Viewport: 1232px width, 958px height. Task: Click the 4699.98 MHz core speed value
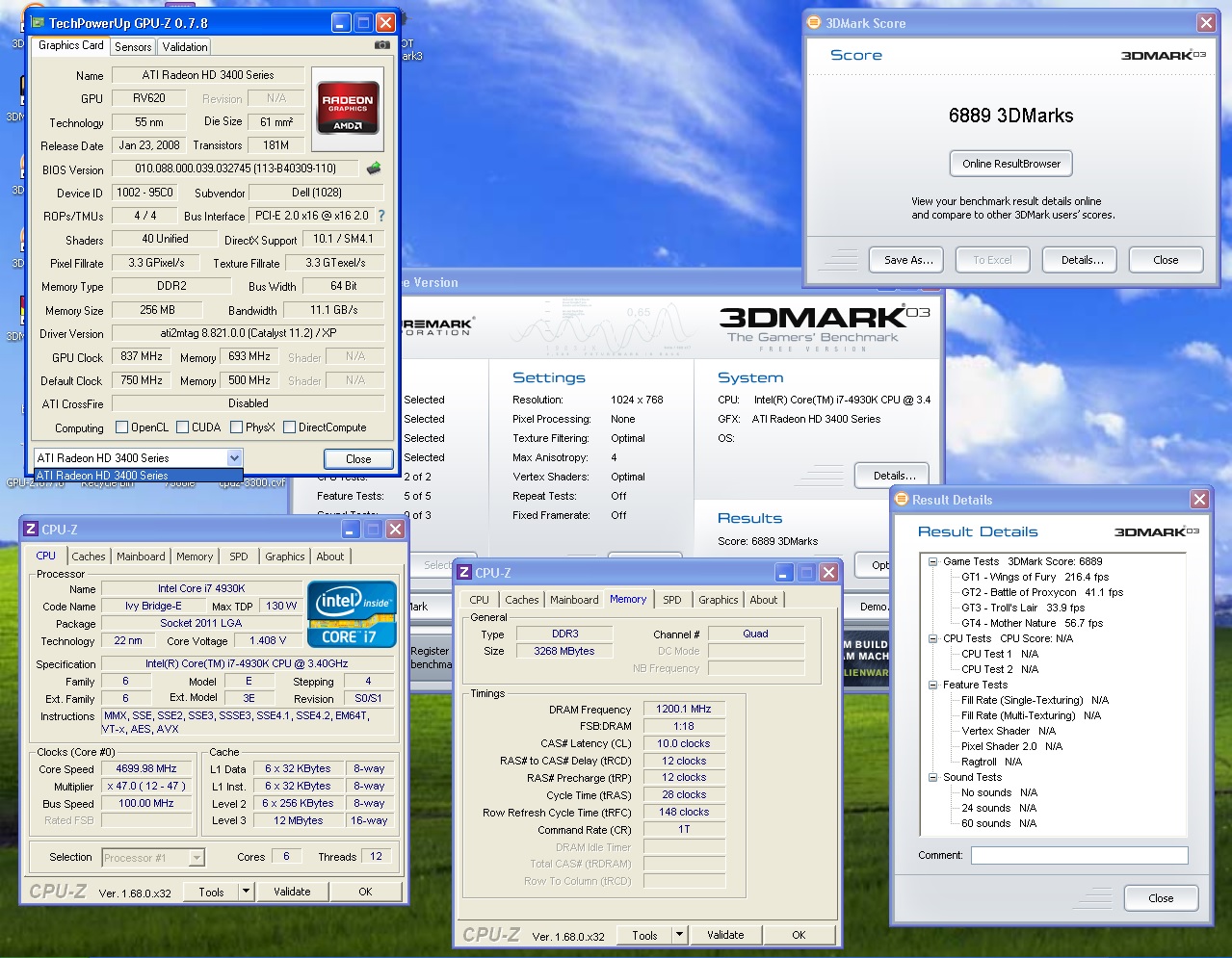point(146,768)
